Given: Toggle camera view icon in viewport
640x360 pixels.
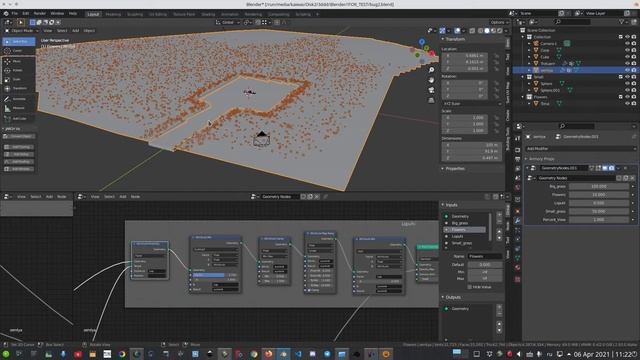Looking at the screenshot, I should tap(431, 90).
